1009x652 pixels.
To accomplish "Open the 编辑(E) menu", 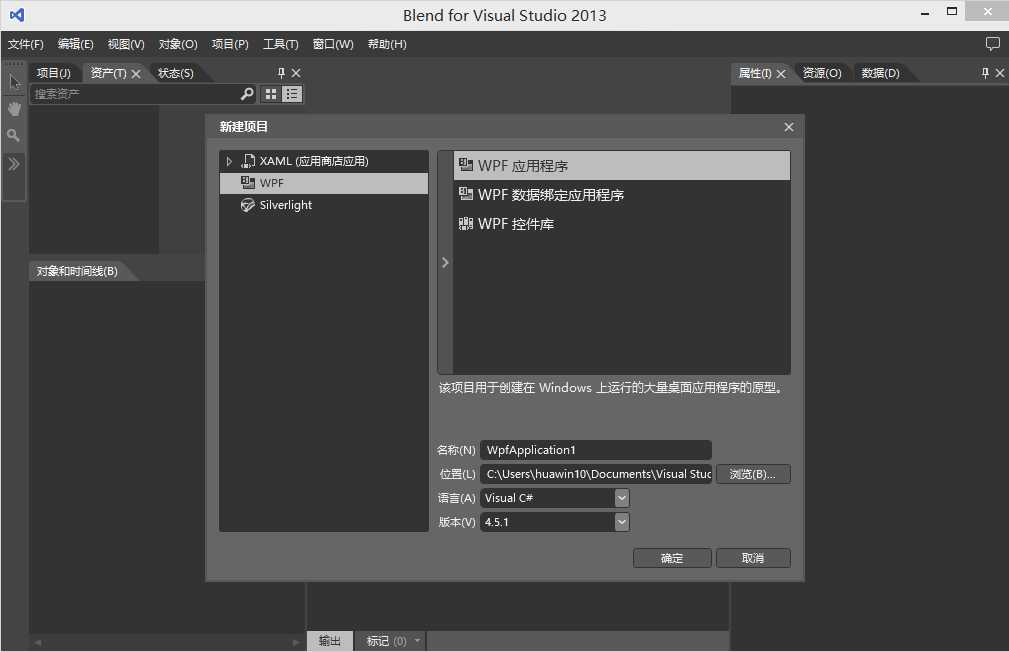I will 75,44.
